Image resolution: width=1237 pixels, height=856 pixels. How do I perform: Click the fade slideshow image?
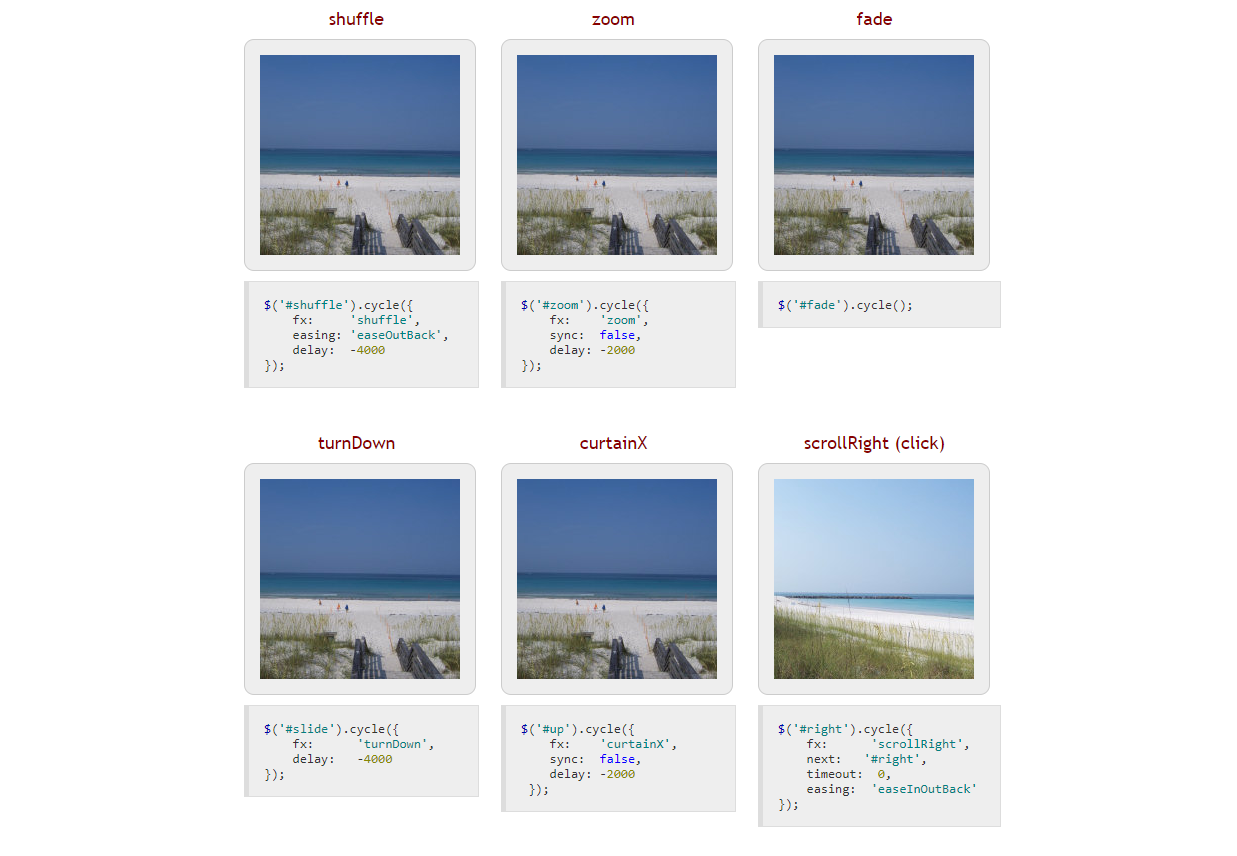874,155
